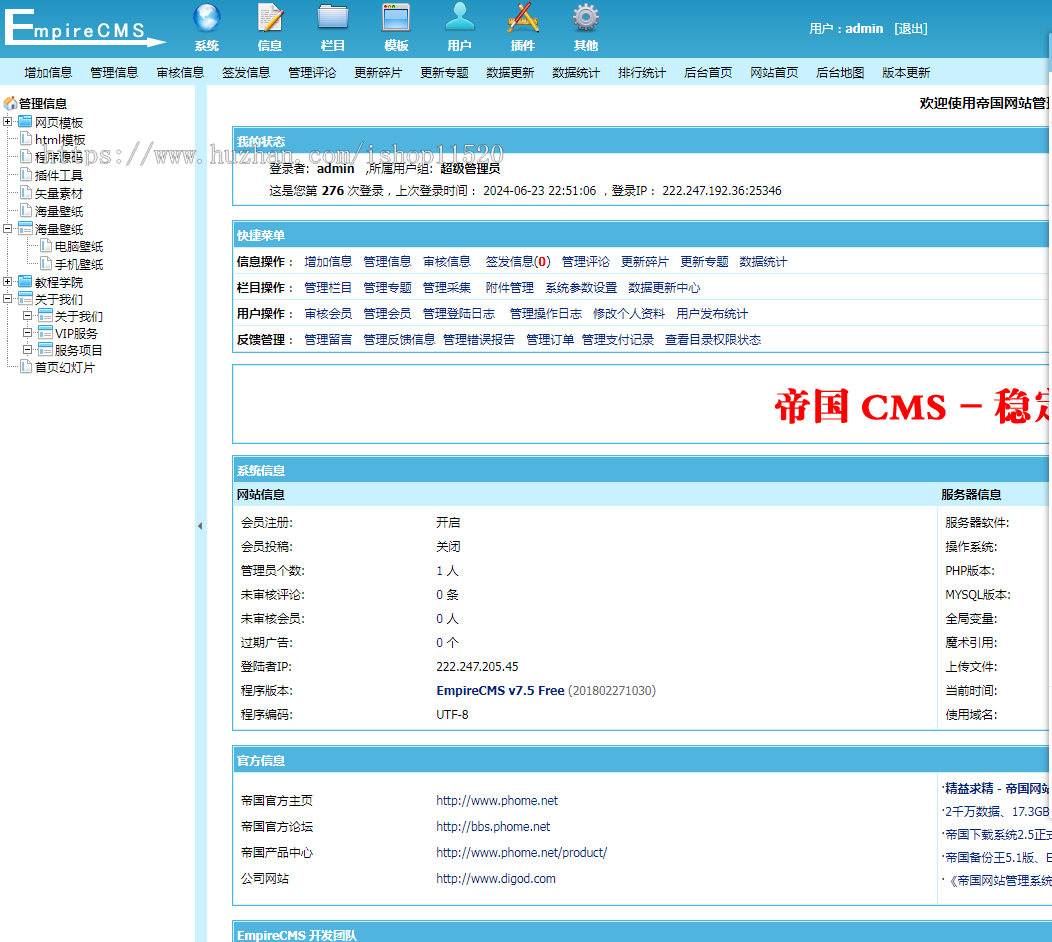Screen dimensions: 1052x942
Task: Open 修改个人资料 quick link
Action: coord(629,314)
